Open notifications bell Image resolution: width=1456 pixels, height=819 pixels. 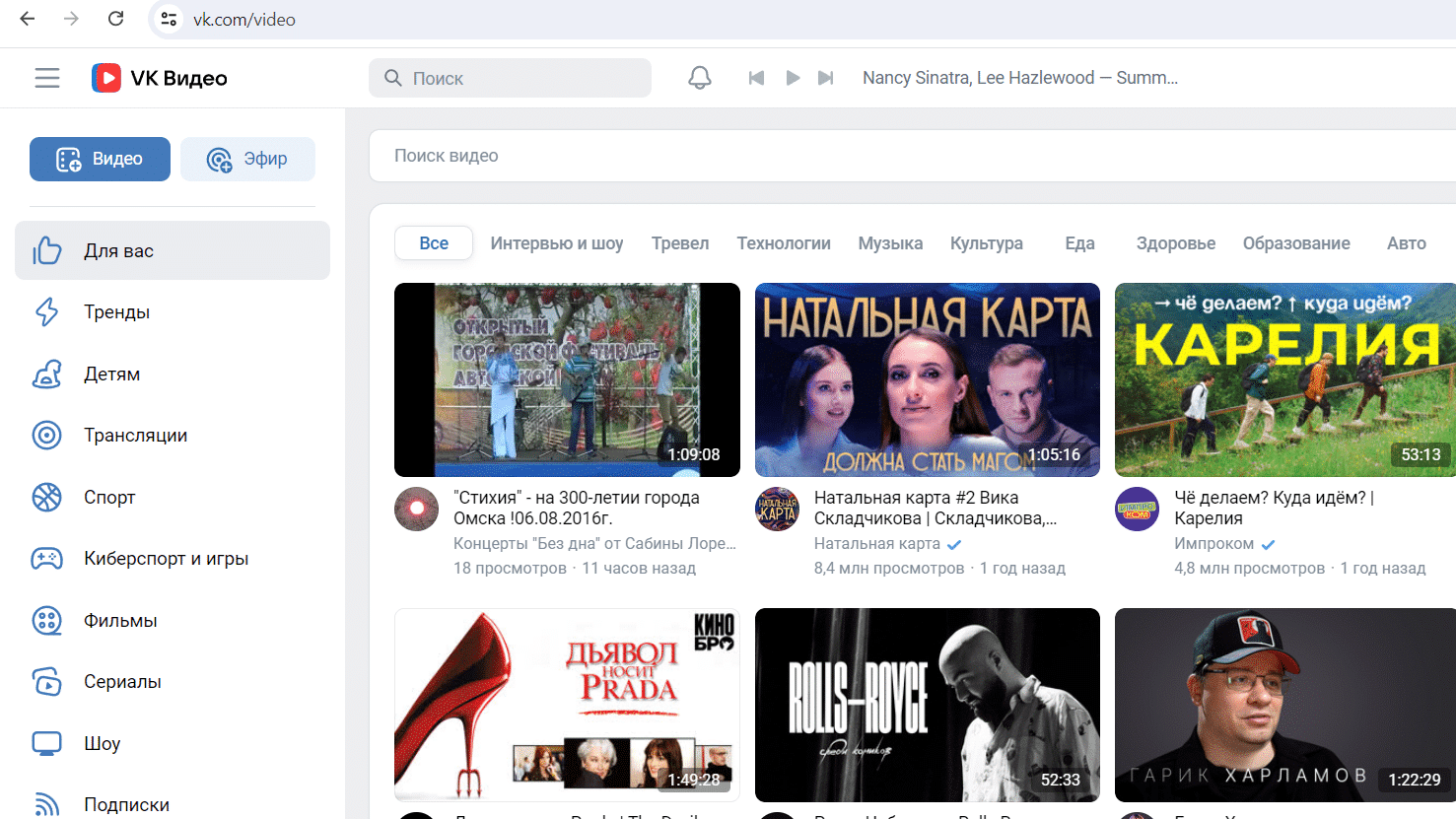700,78
